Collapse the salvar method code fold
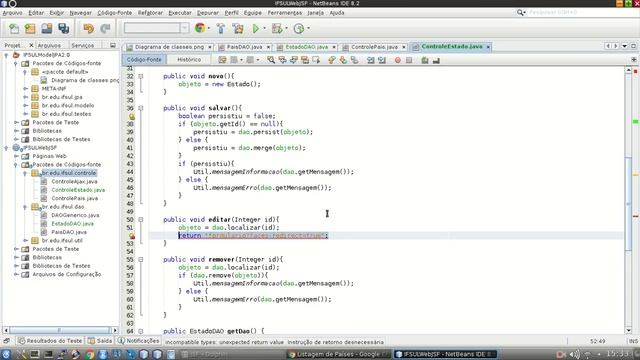 pos(141,108)
